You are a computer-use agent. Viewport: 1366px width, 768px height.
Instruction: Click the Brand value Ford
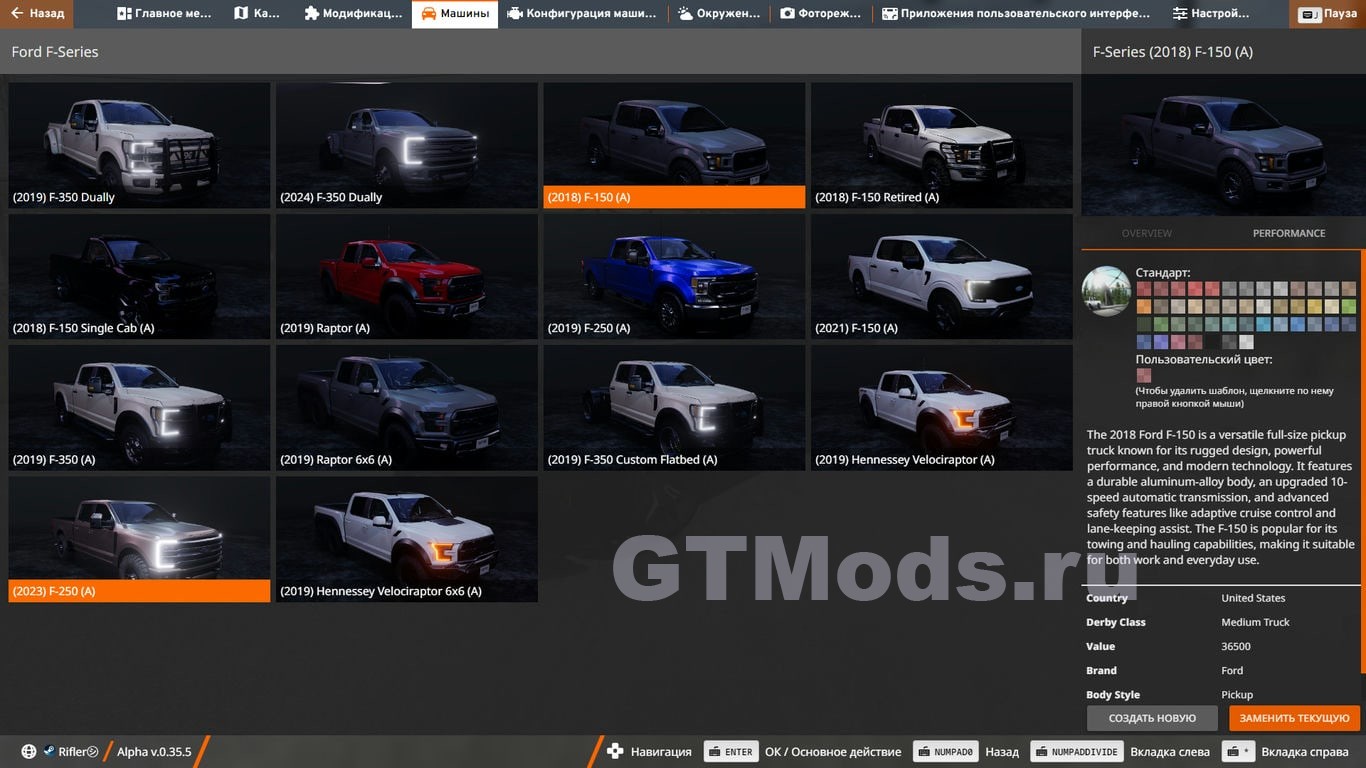tap(1232, 670)
